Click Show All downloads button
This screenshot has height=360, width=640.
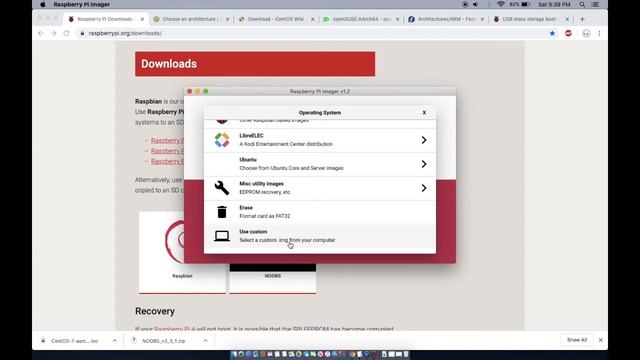click(577, 340)
